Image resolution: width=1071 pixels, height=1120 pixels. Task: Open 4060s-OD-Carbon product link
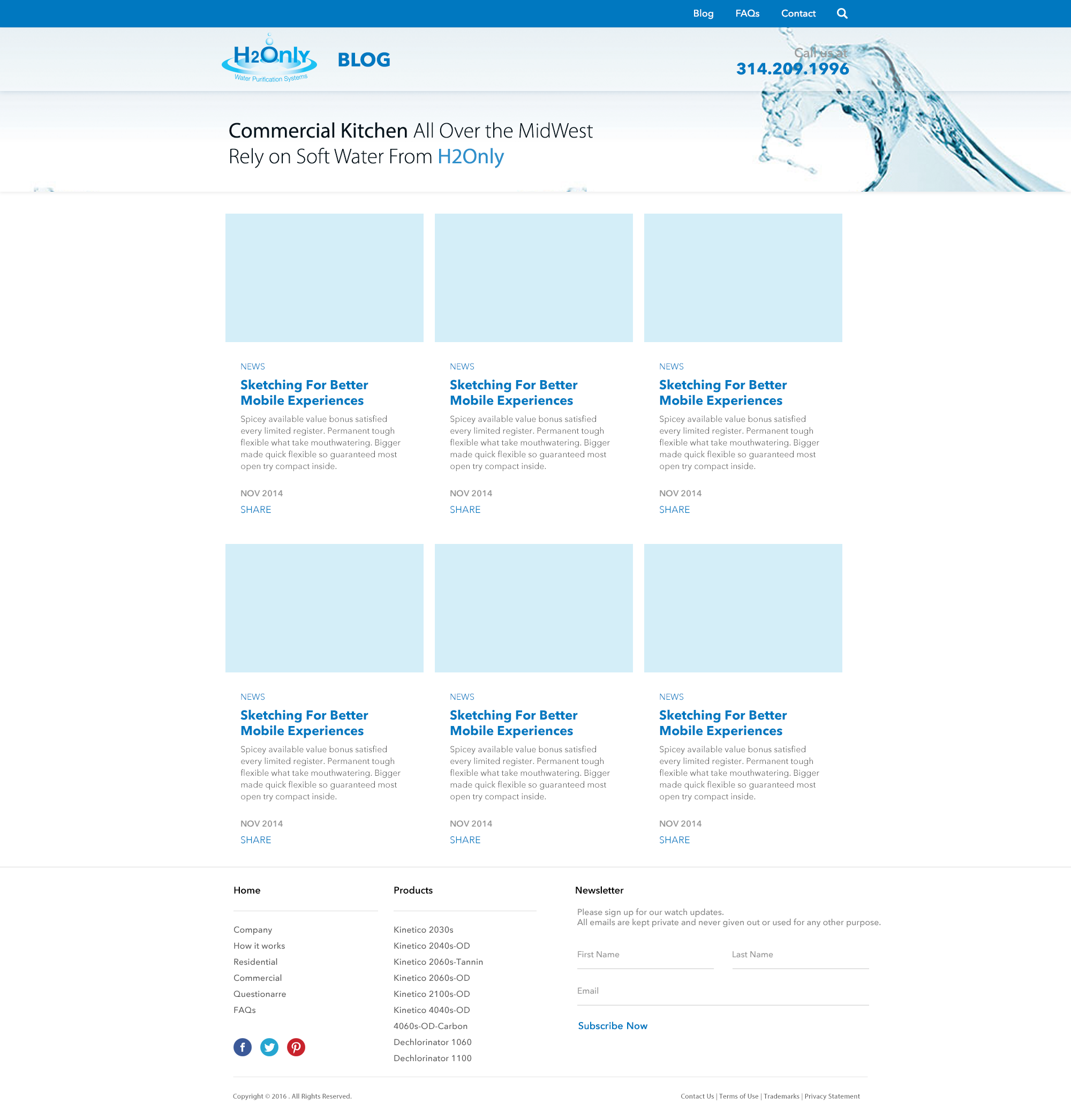coord(431,1026)
